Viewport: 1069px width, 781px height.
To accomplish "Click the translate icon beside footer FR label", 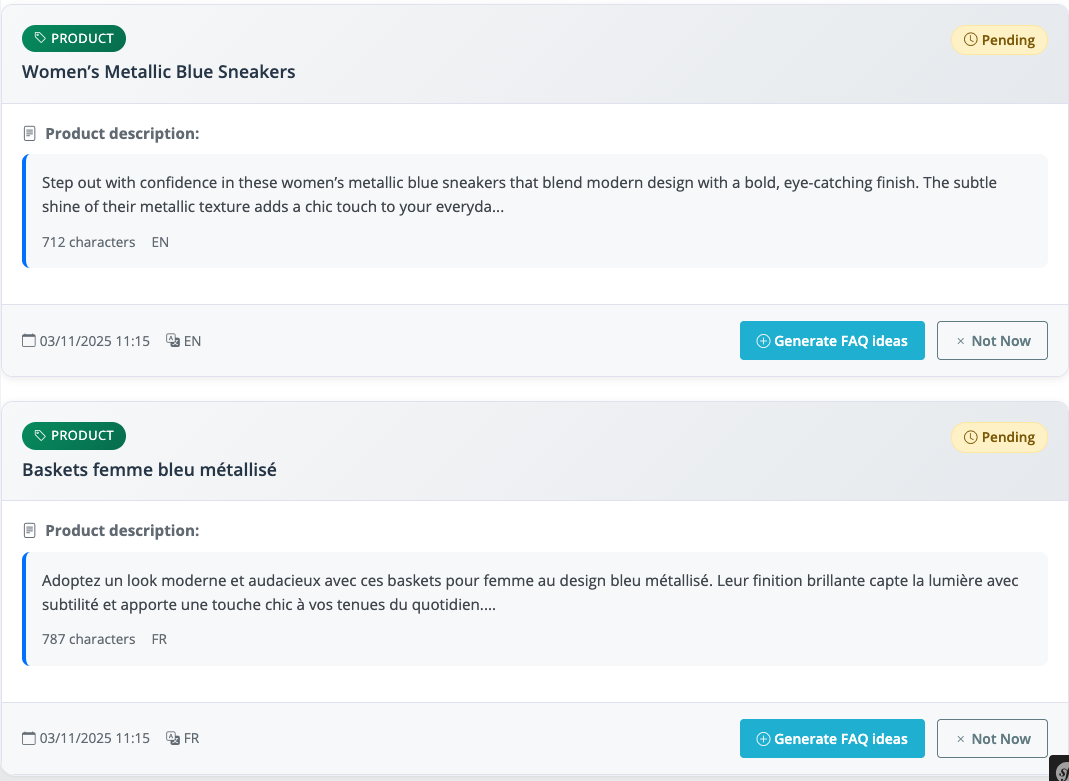I will pos(173,739).
